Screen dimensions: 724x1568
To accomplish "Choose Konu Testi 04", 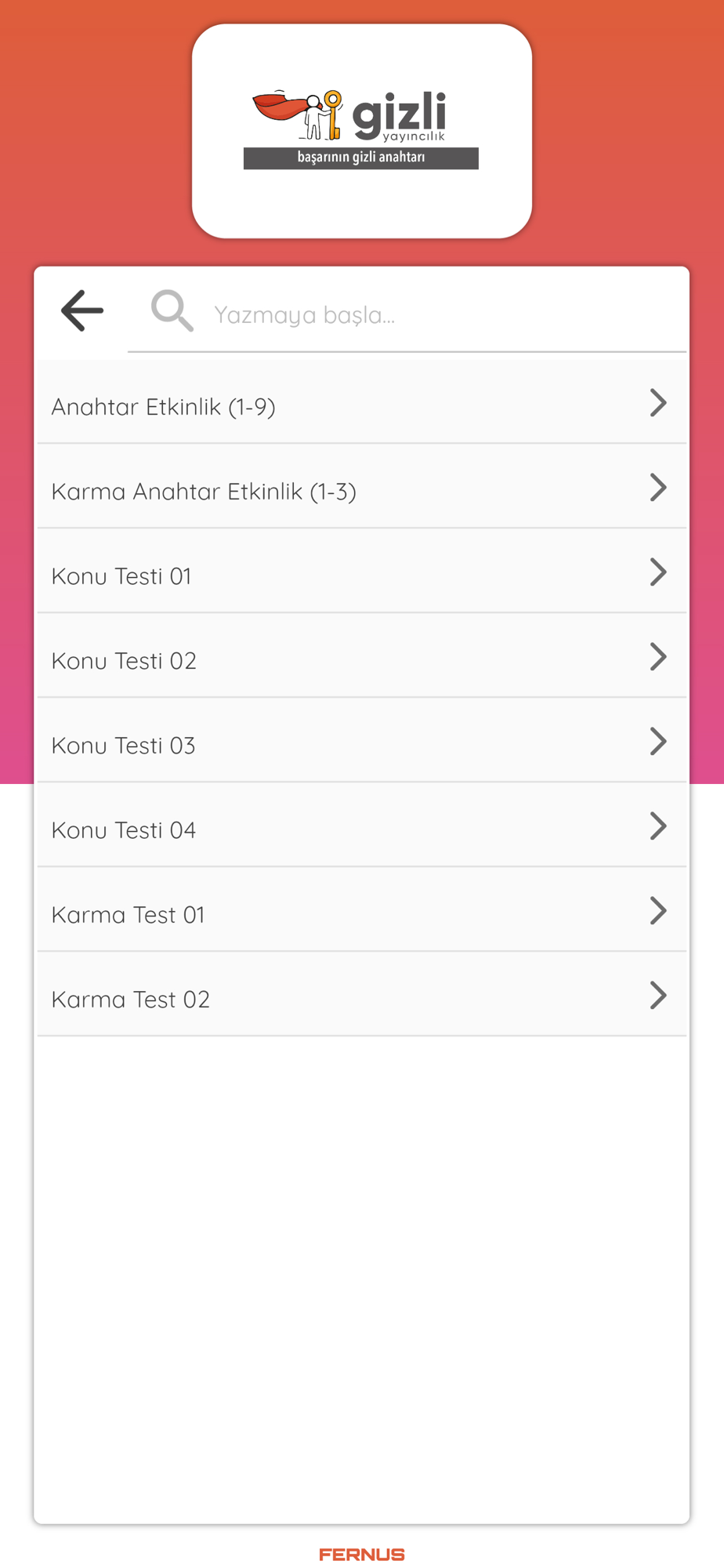I will pyautogui.click(x=362, y=826).
